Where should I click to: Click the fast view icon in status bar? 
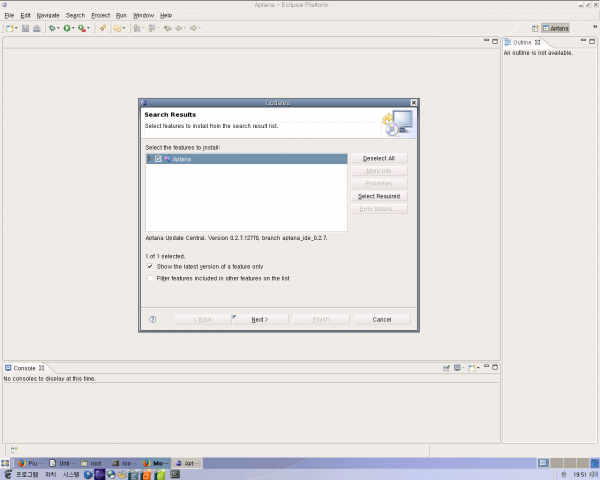[13, 450]
